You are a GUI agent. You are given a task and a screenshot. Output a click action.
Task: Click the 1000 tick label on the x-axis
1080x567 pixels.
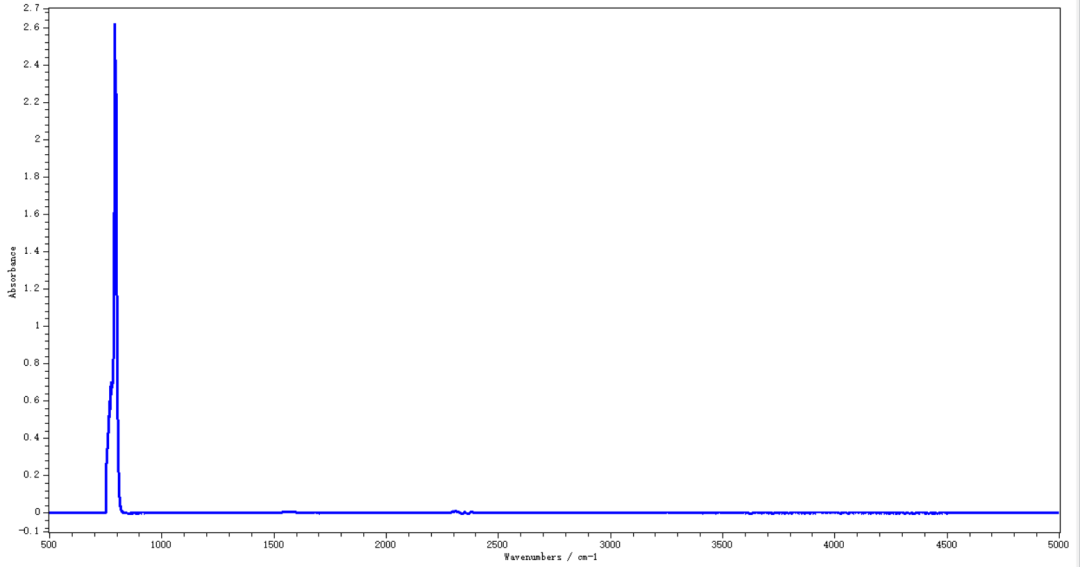click(161, 544)
